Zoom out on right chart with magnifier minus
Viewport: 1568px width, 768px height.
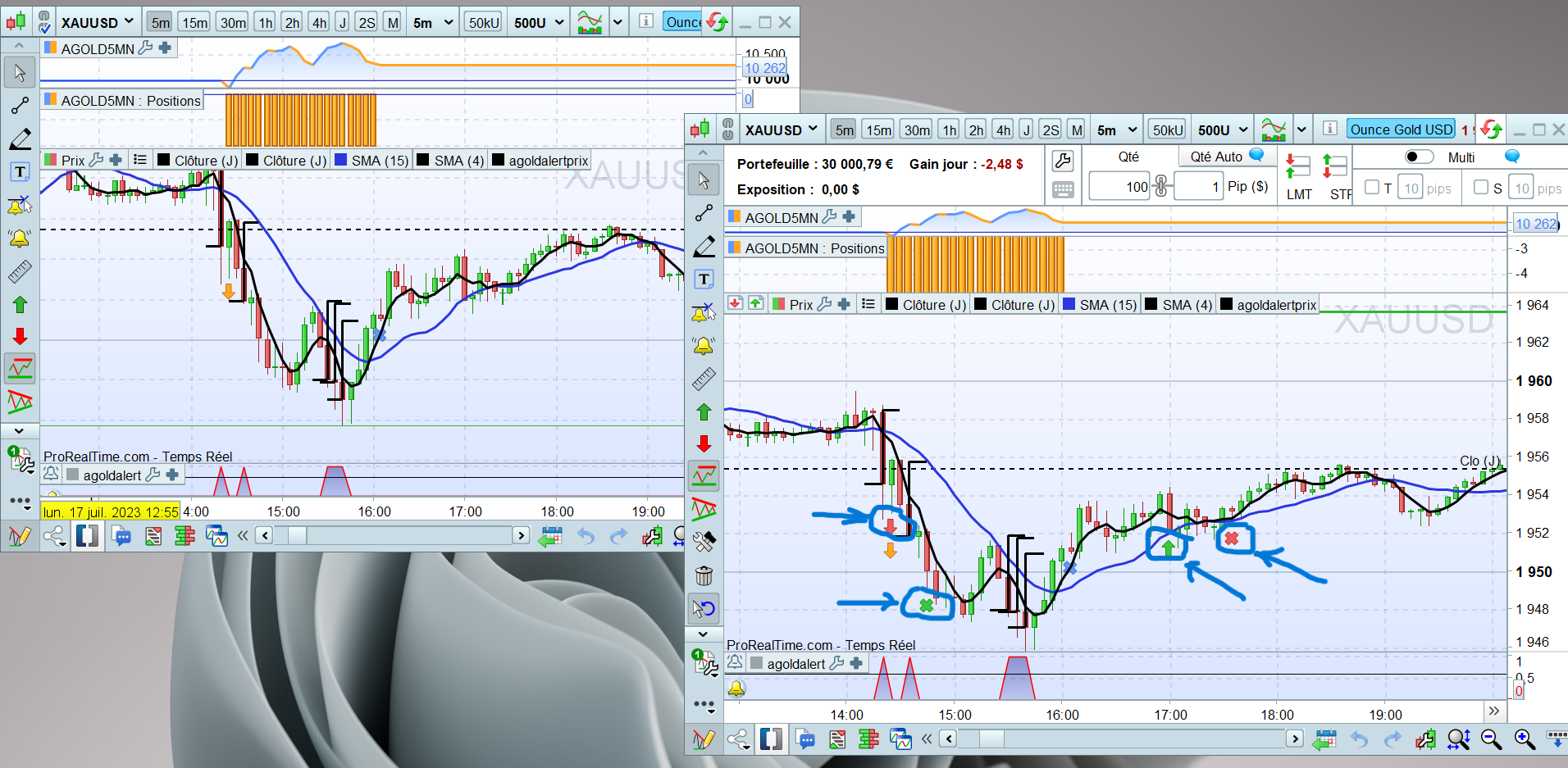coord(1492,739)
